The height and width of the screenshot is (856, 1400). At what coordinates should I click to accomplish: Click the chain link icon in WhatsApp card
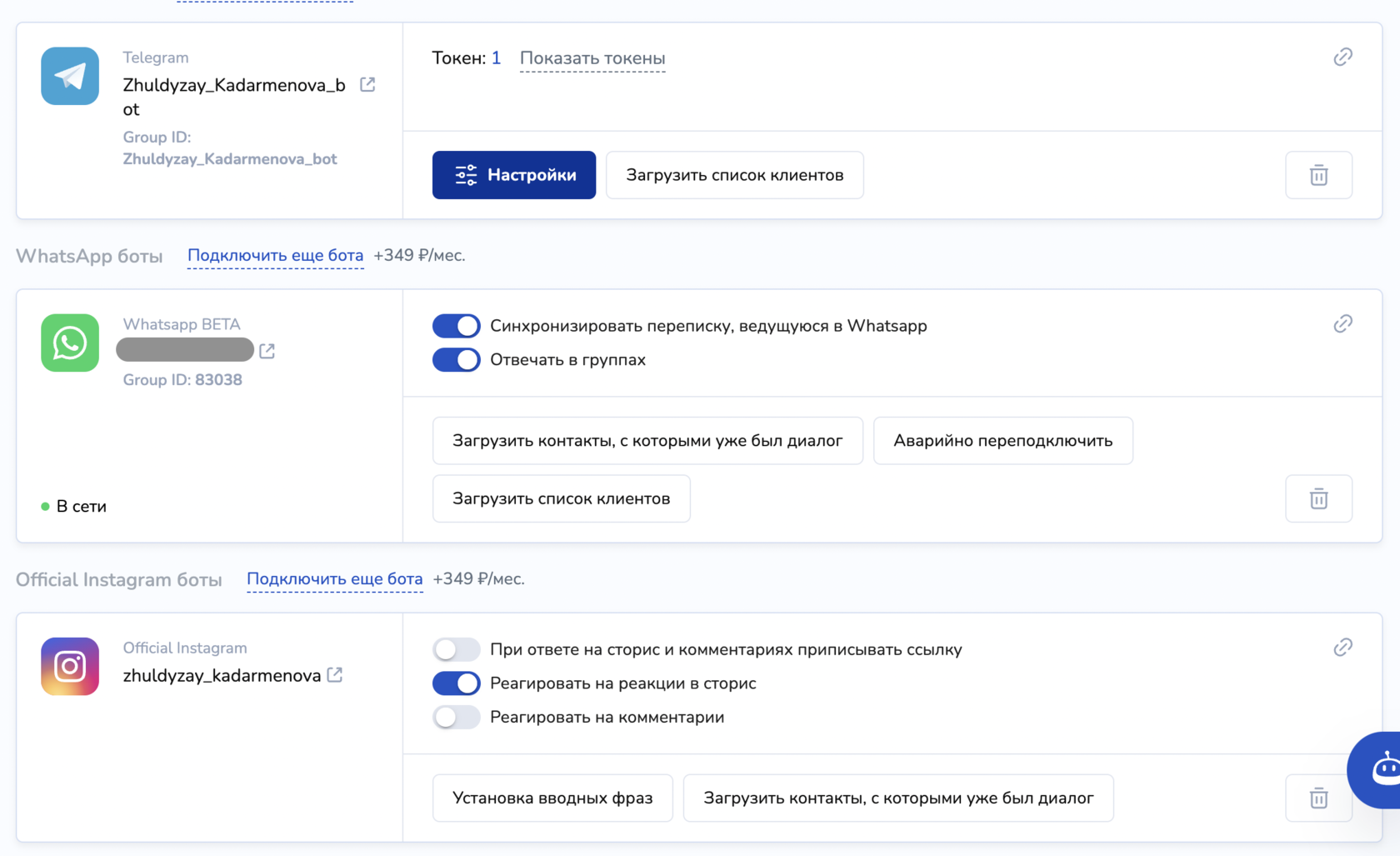point(1342,323)
